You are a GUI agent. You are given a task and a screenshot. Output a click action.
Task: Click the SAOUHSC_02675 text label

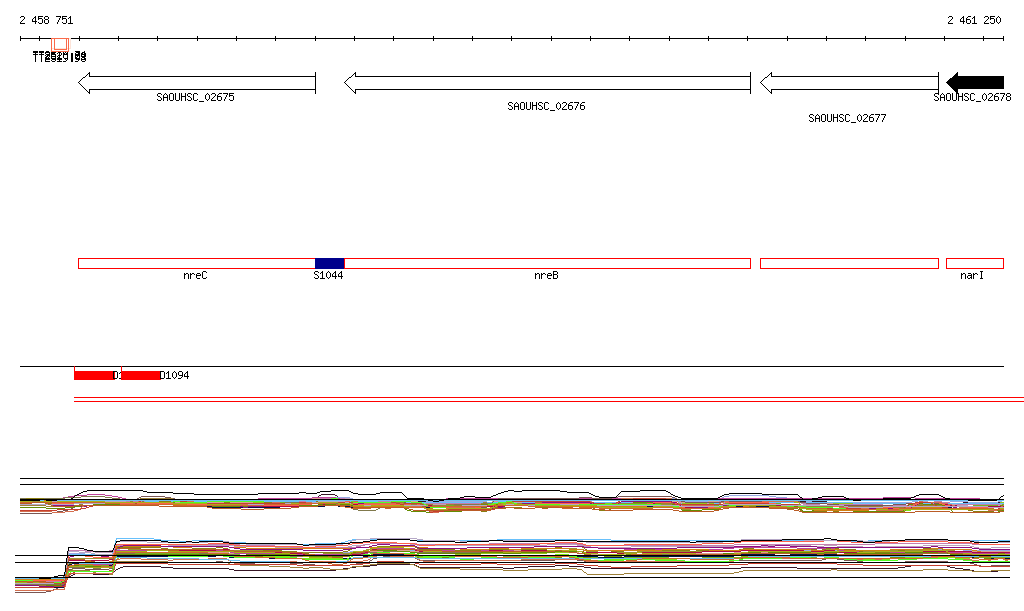(x=195, y=97)
